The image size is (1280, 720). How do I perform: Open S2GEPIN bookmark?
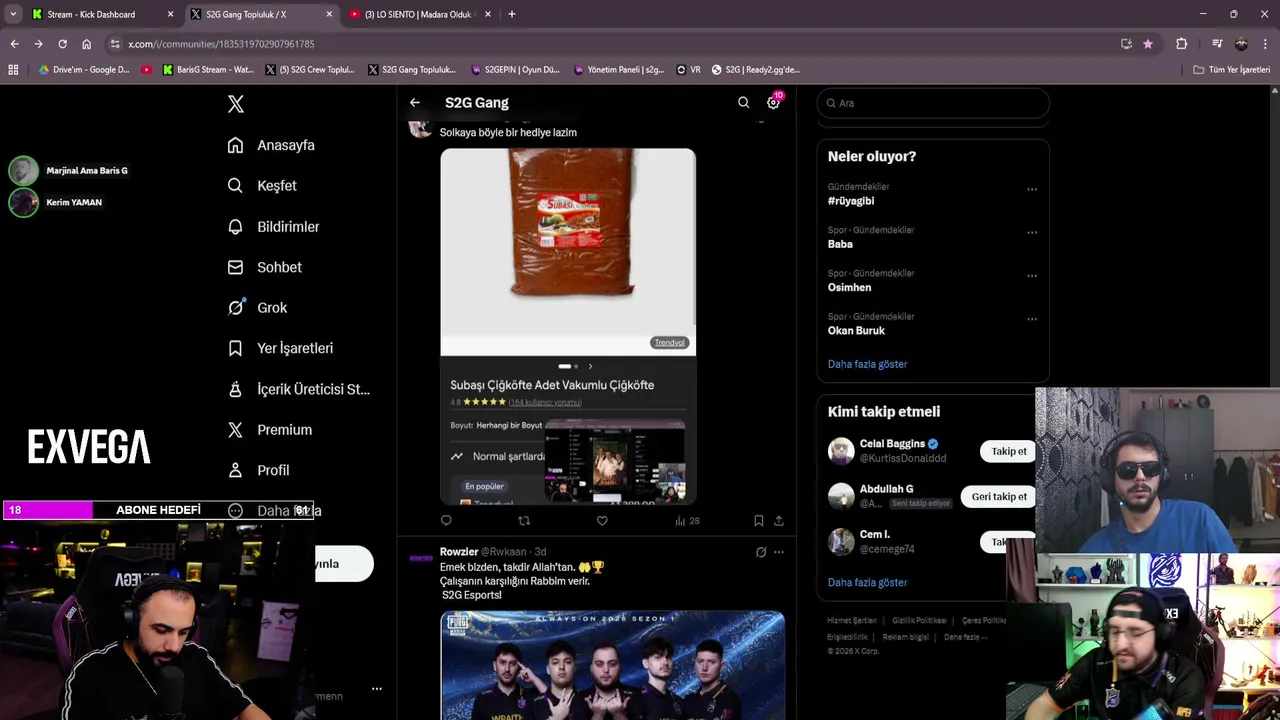pos(515,70)
